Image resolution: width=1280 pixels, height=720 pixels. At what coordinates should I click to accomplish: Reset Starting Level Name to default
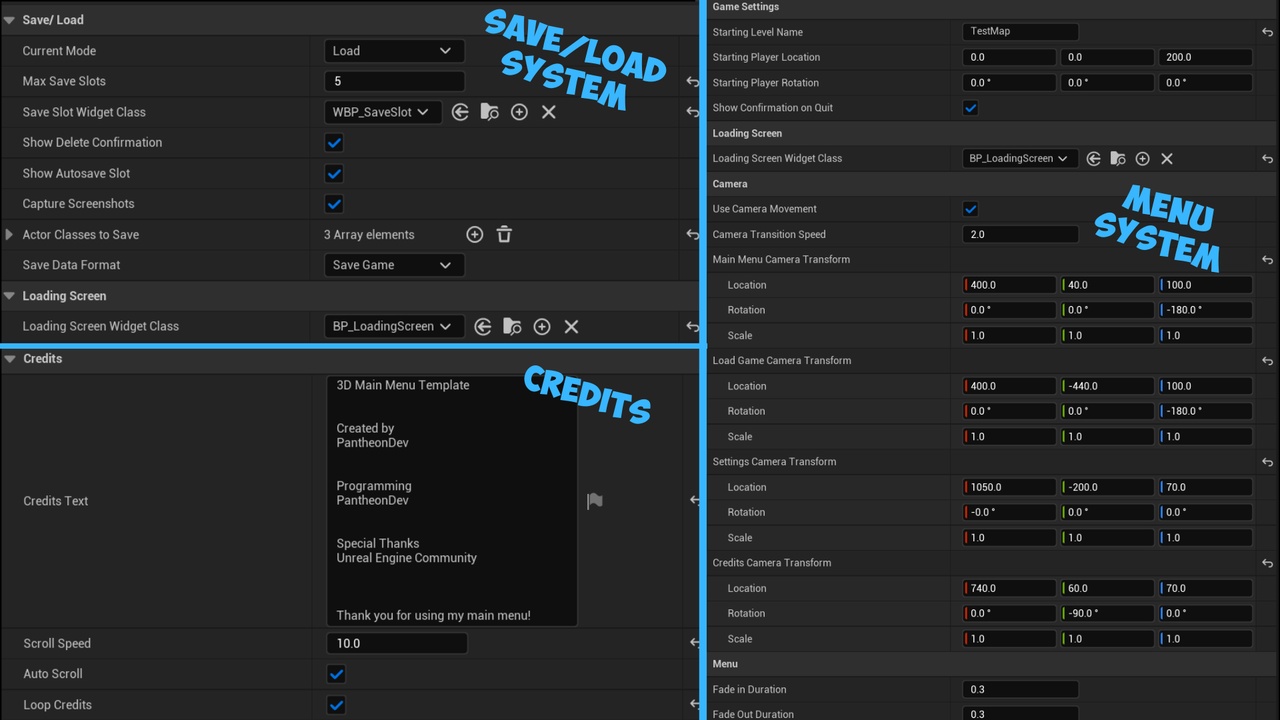pyautogui.click(x=1267, y=32)
